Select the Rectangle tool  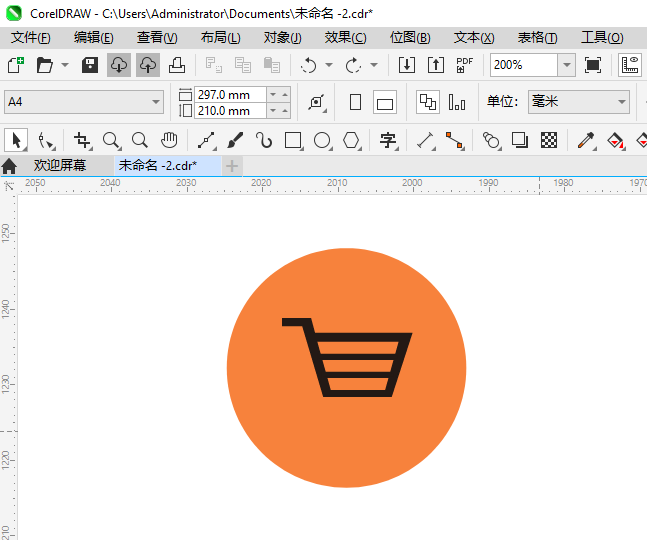[x=293, y=140]
